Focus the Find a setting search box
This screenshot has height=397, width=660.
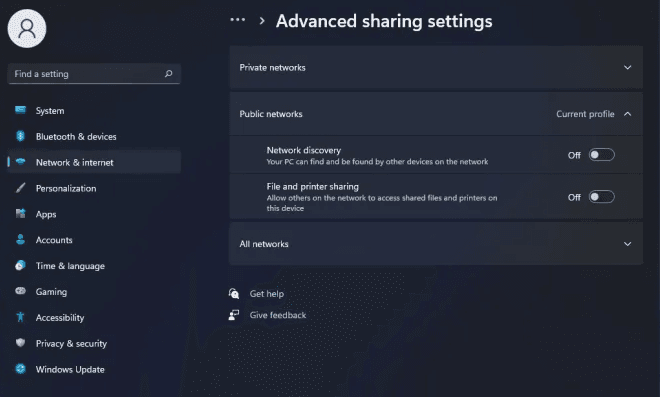[x=94, y=74]
